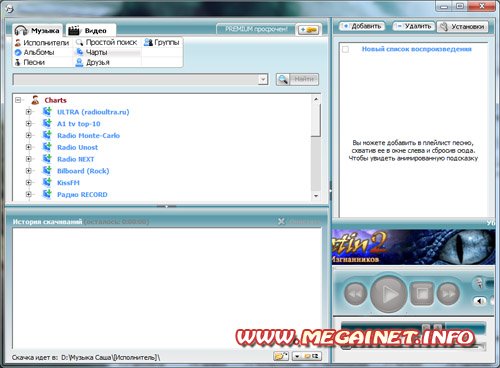Click the История скачиваний panel title
500x368 pixels.
click(x=47, y=222)
